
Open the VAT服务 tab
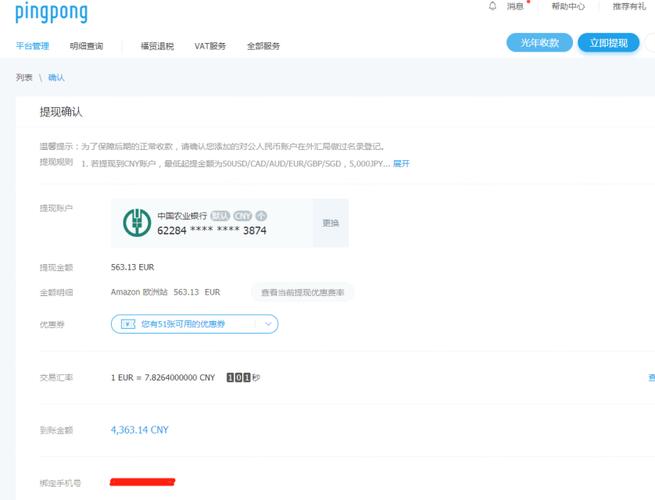click(210, 46)
